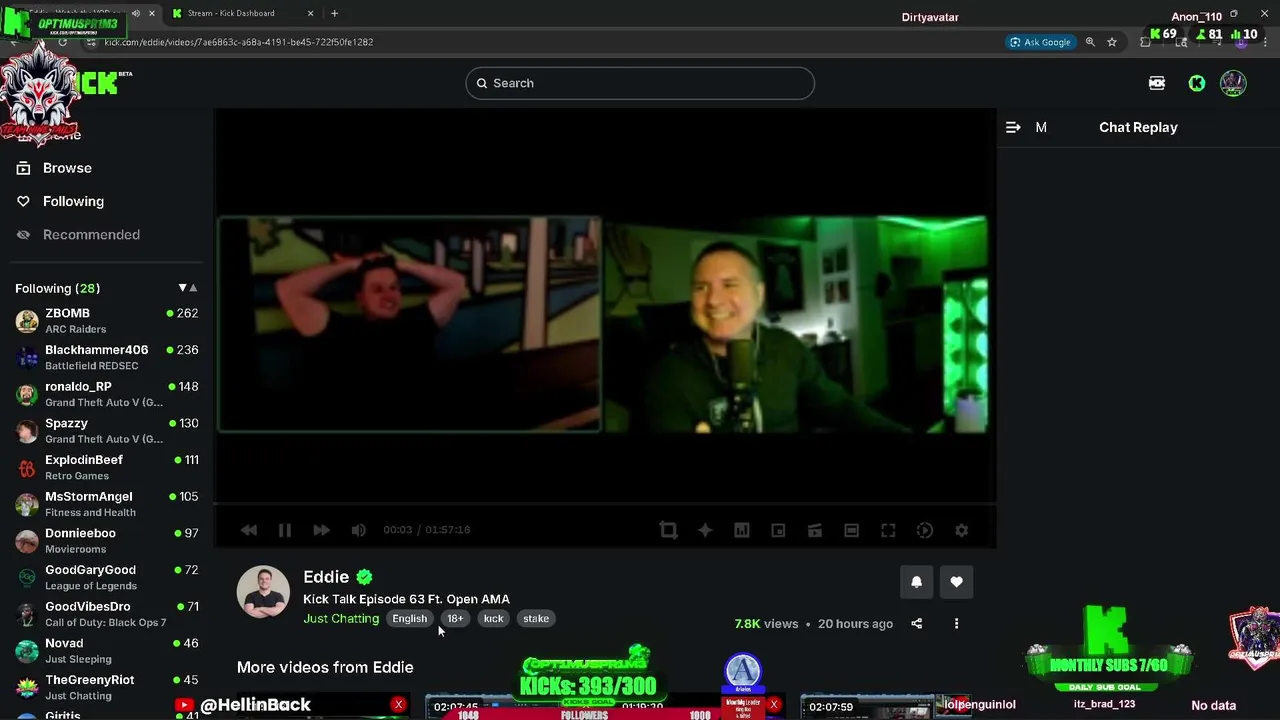Rewind the video with the player's rewind icon
The height and width of the screenshot is (720, 1280).
click(x=249, y=530)
